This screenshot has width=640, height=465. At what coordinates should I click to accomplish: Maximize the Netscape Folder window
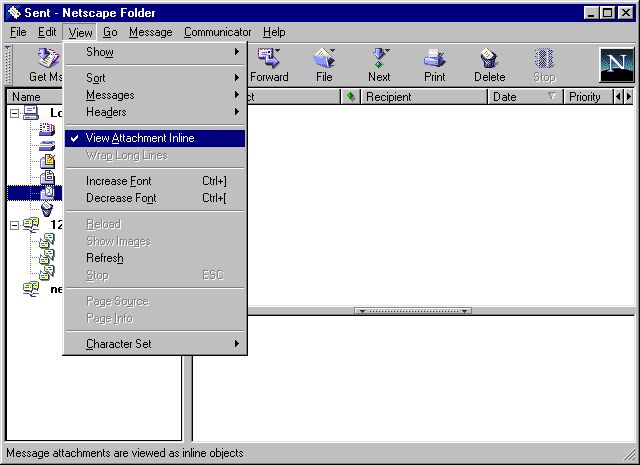[607, 13]
